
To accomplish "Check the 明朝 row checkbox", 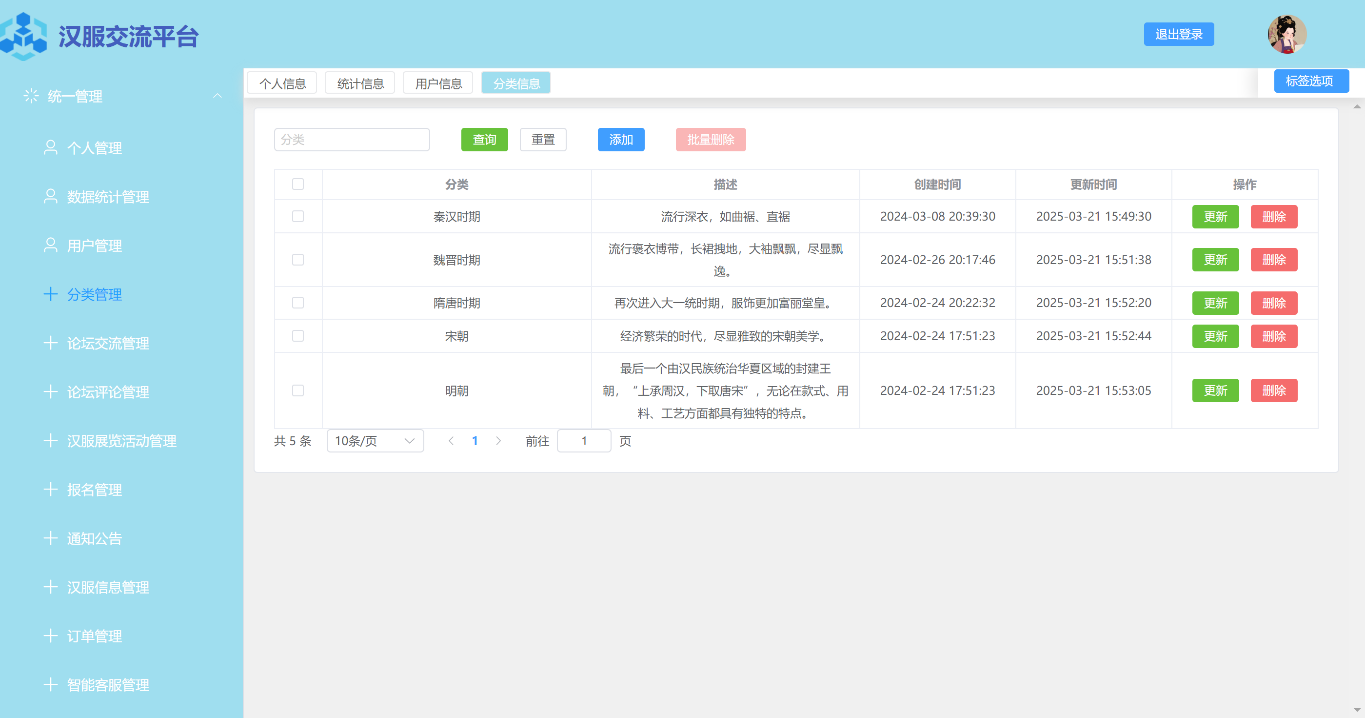I will pos(298,391).
